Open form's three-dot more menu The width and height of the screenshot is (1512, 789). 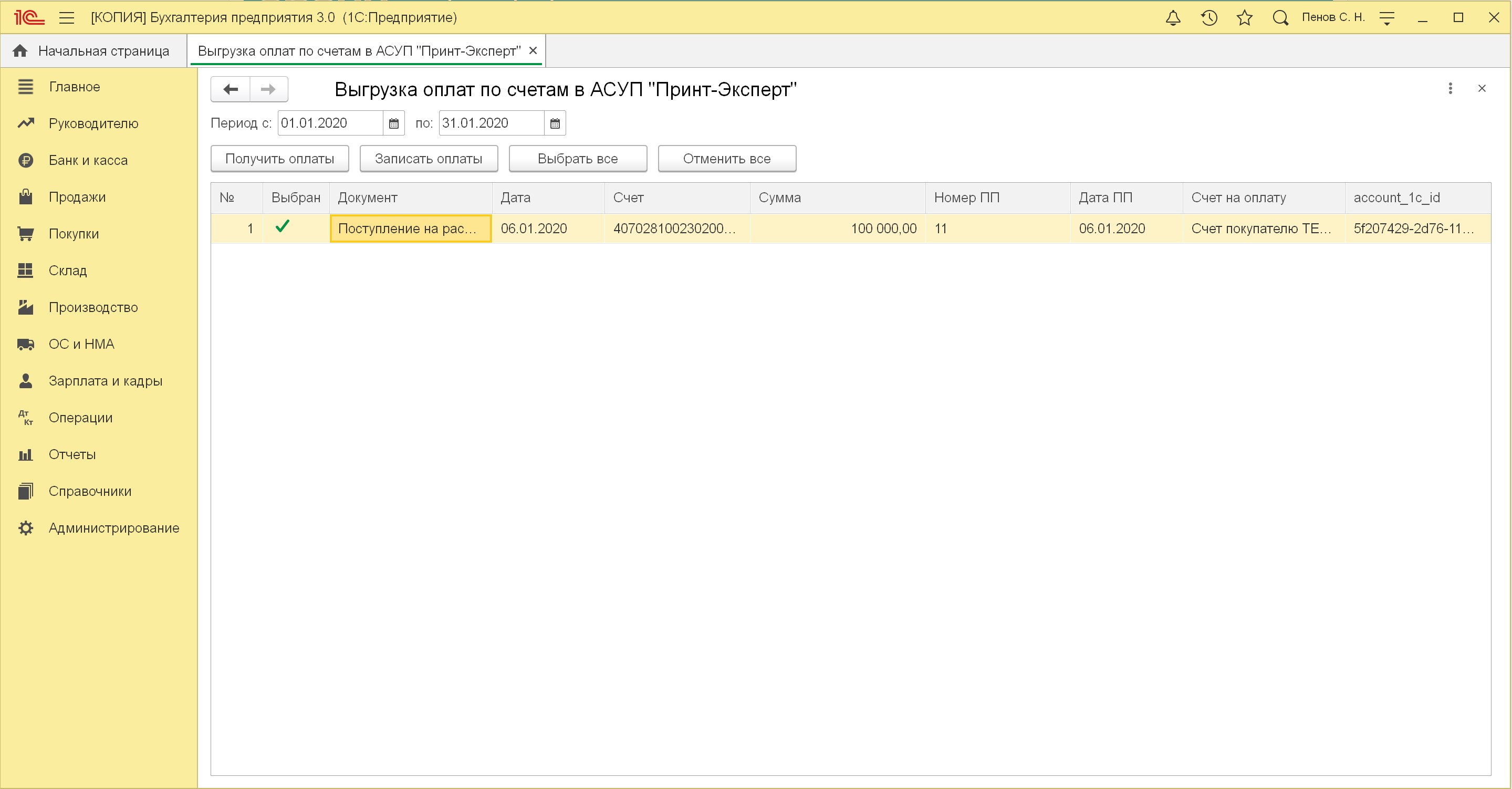click(1451, 89)
